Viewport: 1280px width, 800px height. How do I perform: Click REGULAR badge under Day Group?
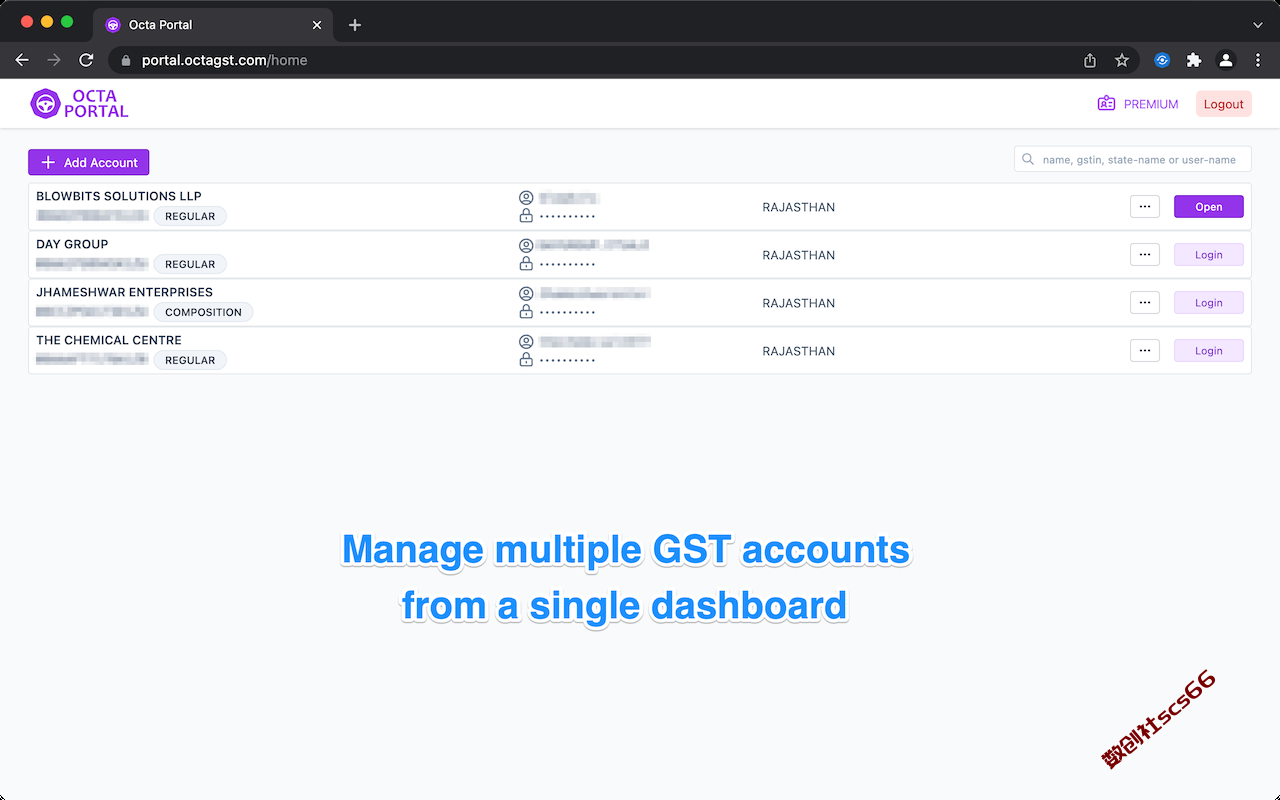pos(190,264)
